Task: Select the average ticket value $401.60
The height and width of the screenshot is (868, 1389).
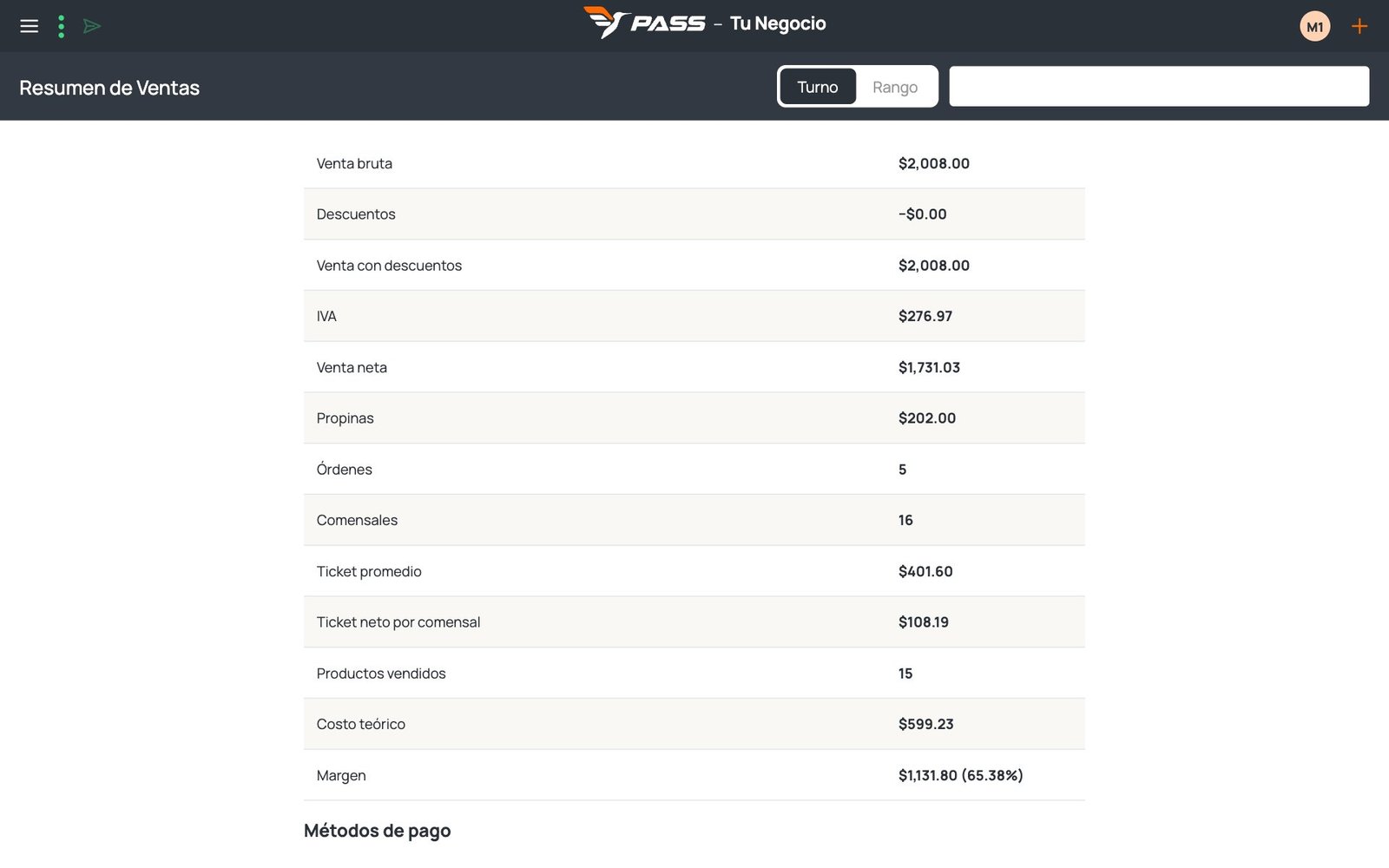Action: tap(925, 571)
